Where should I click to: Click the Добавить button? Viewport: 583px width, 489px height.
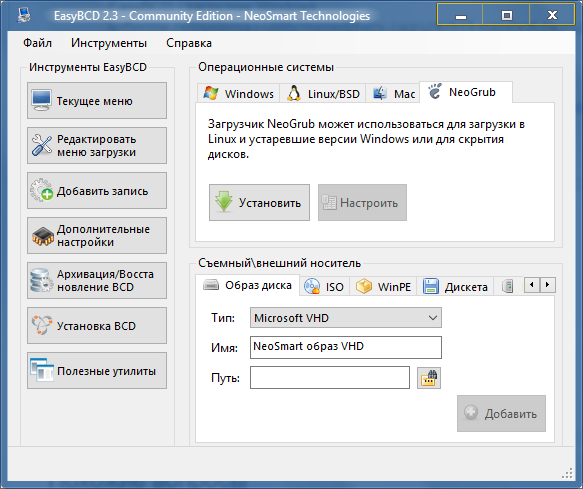pos(501,414)
